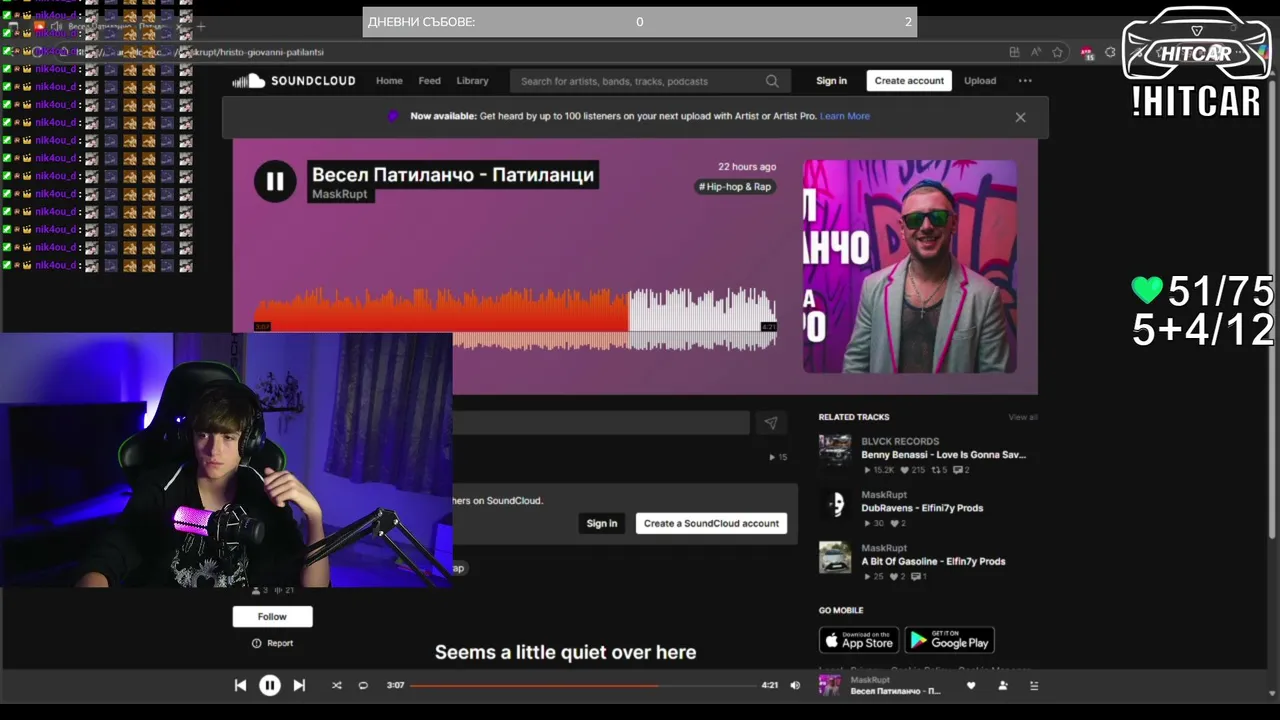Click the Benny Benassi track thumbnail
This screenshot has width=1280, height=720.
click(x=835, y=451)
